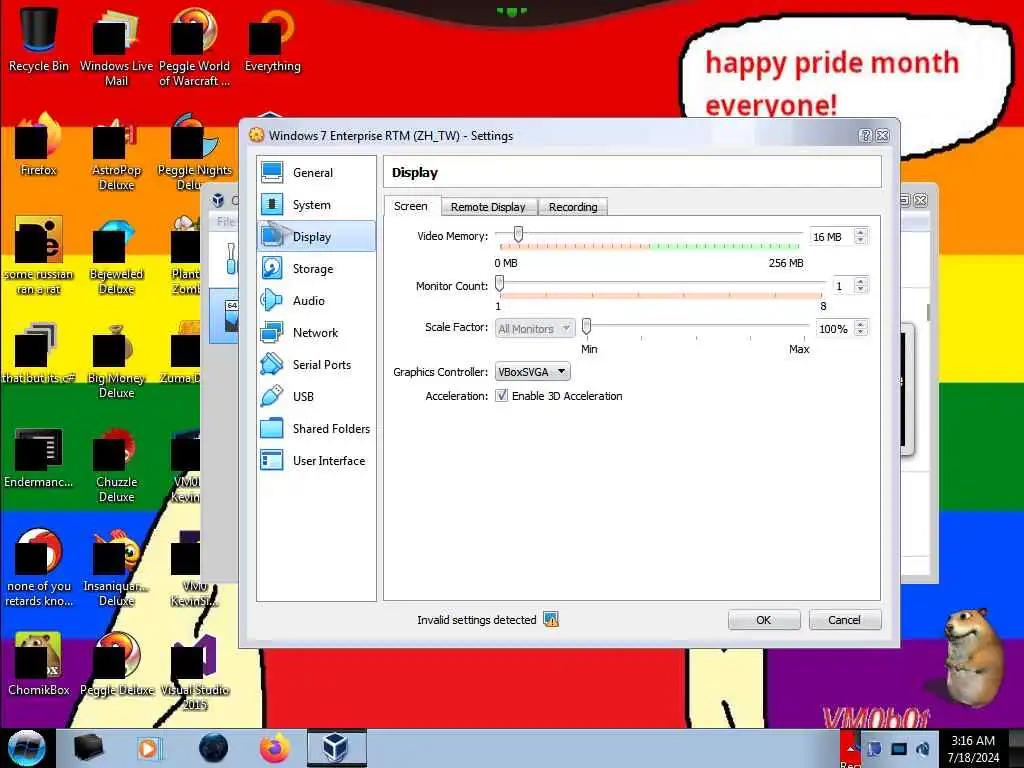Open the Audio settings category

pos(316,300)
